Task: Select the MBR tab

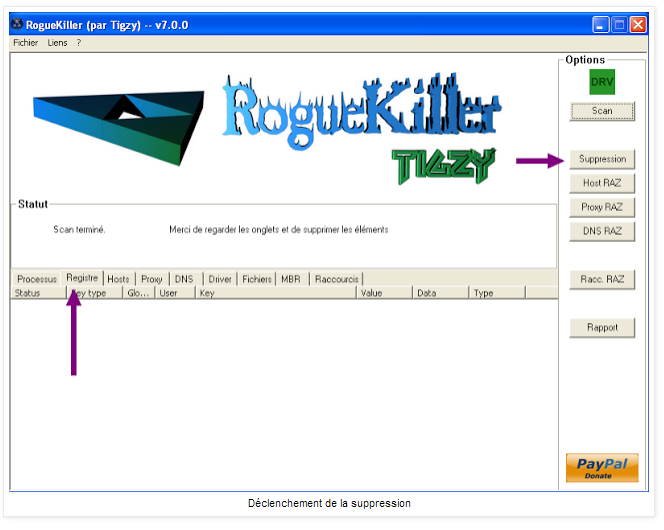Action: [x=291, y=279]
